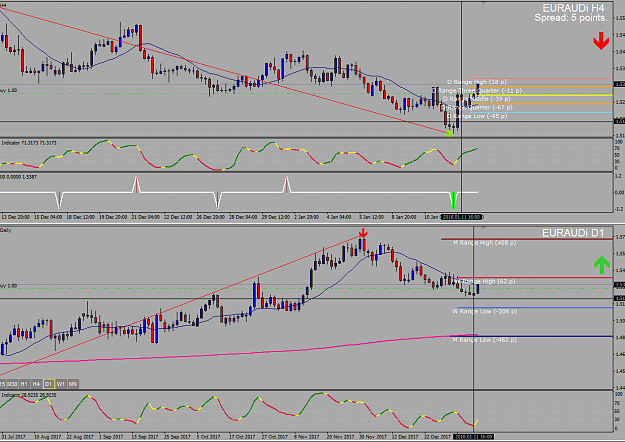The image size is (625, 442).
Task: Select the MN timeframe button
Action: pos(73,384)
